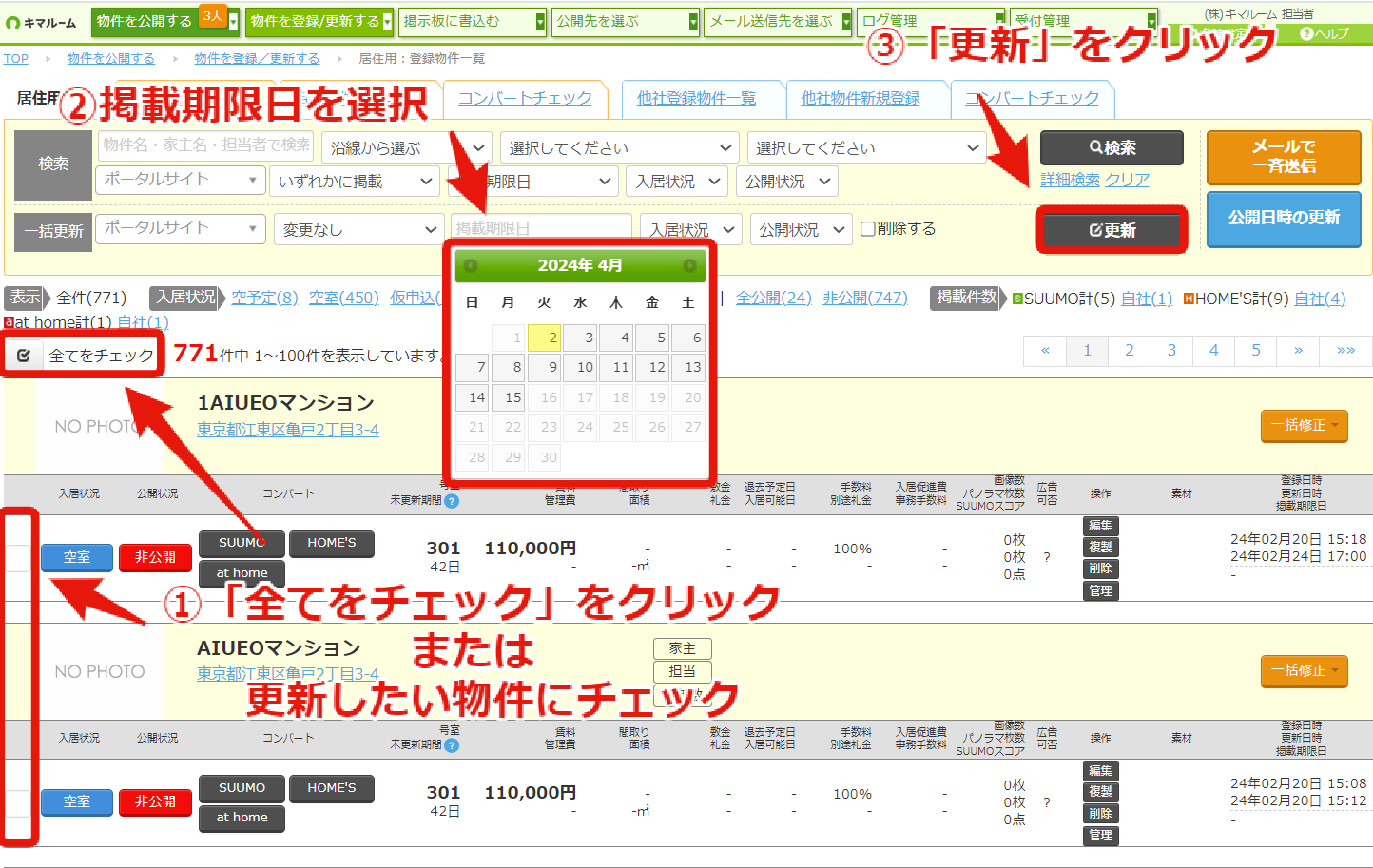This screenshot has width=1373, height=868.
Task: Go to previous month in calendar
Action: click(470, 266)
